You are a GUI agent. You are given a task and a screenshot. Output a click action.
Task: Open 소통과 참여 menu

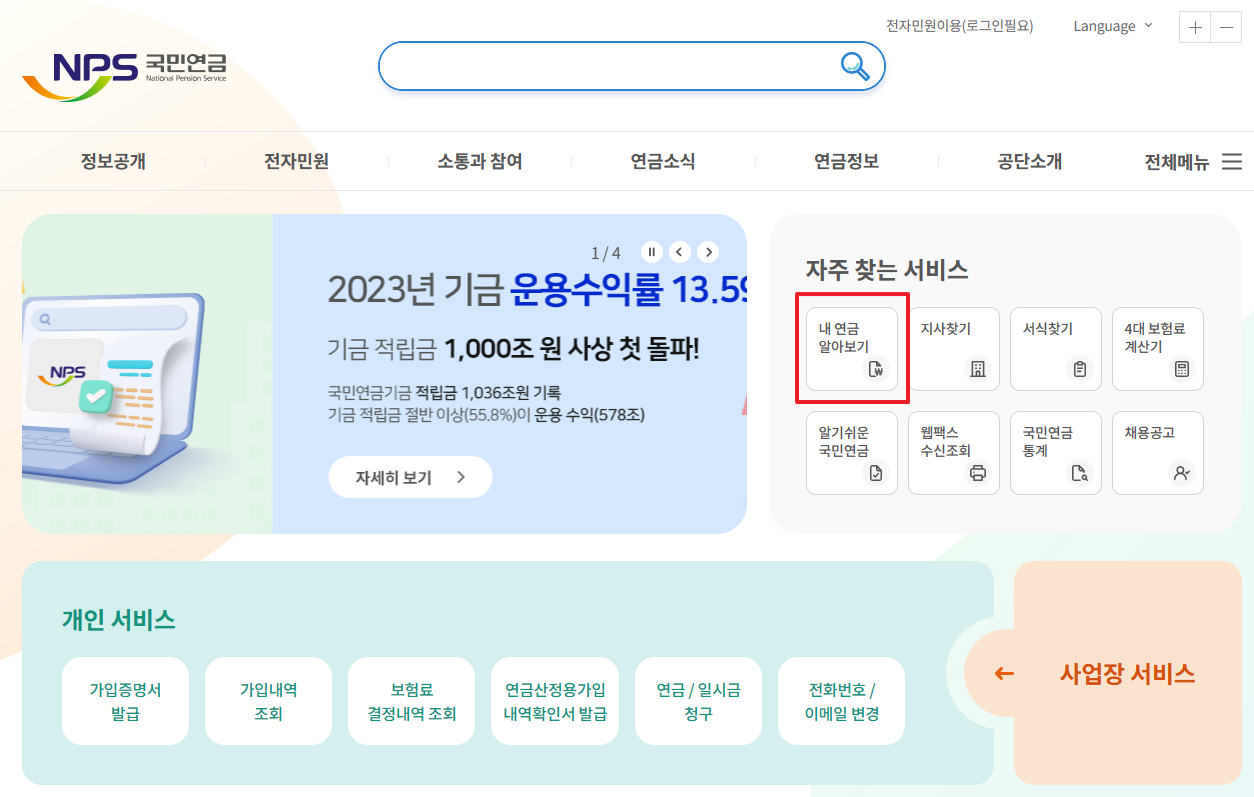click(x=480, y=161)
